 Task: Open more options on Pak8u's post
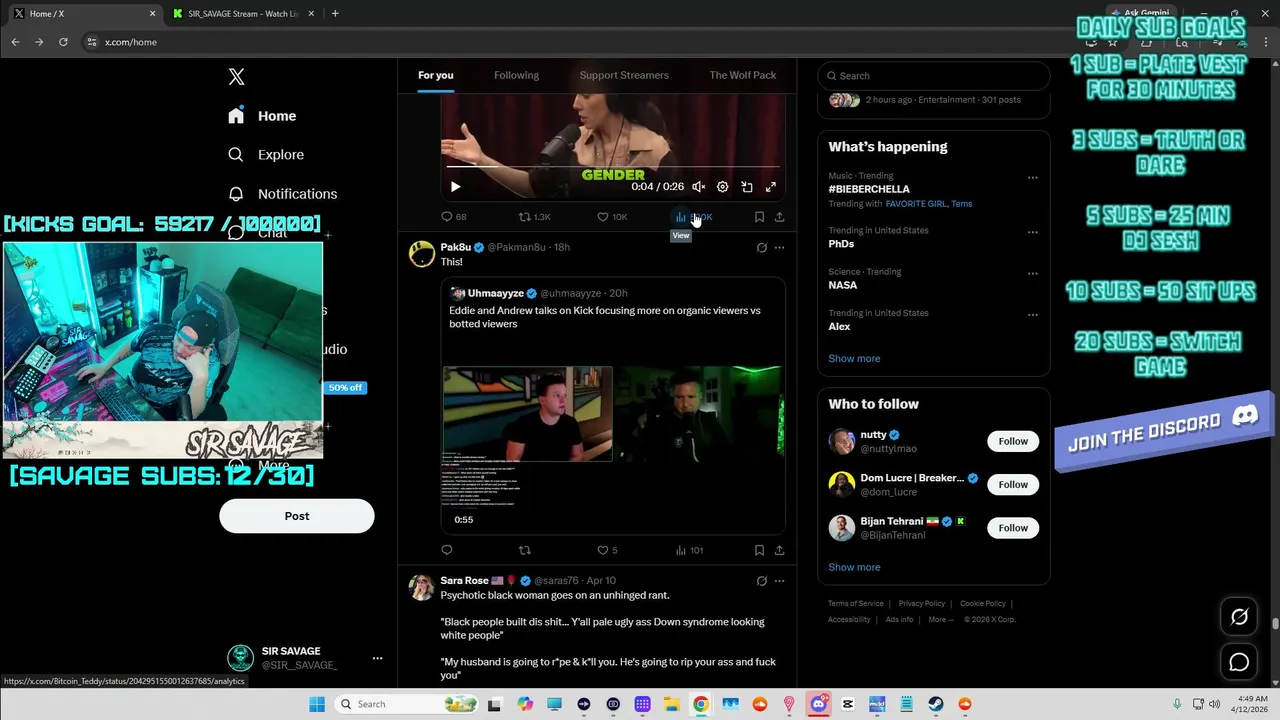(779, 247)
